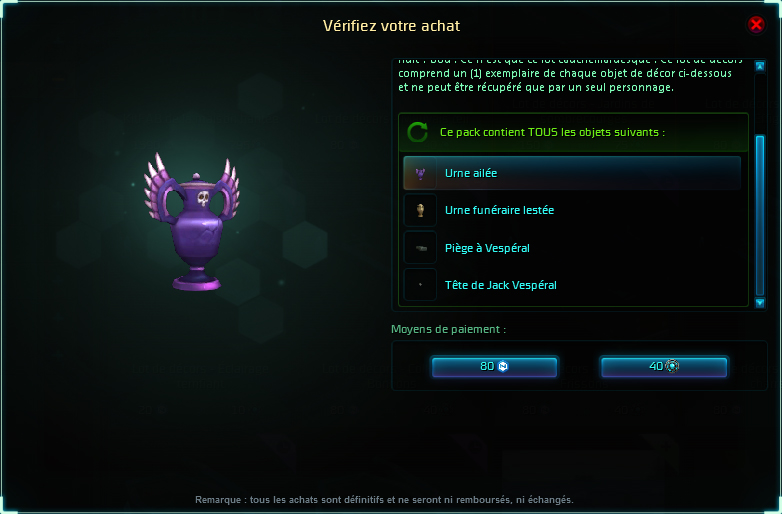782x514 pixels.
Task: Pay with the 40 Omnibits button
Action: click(664, 366)
